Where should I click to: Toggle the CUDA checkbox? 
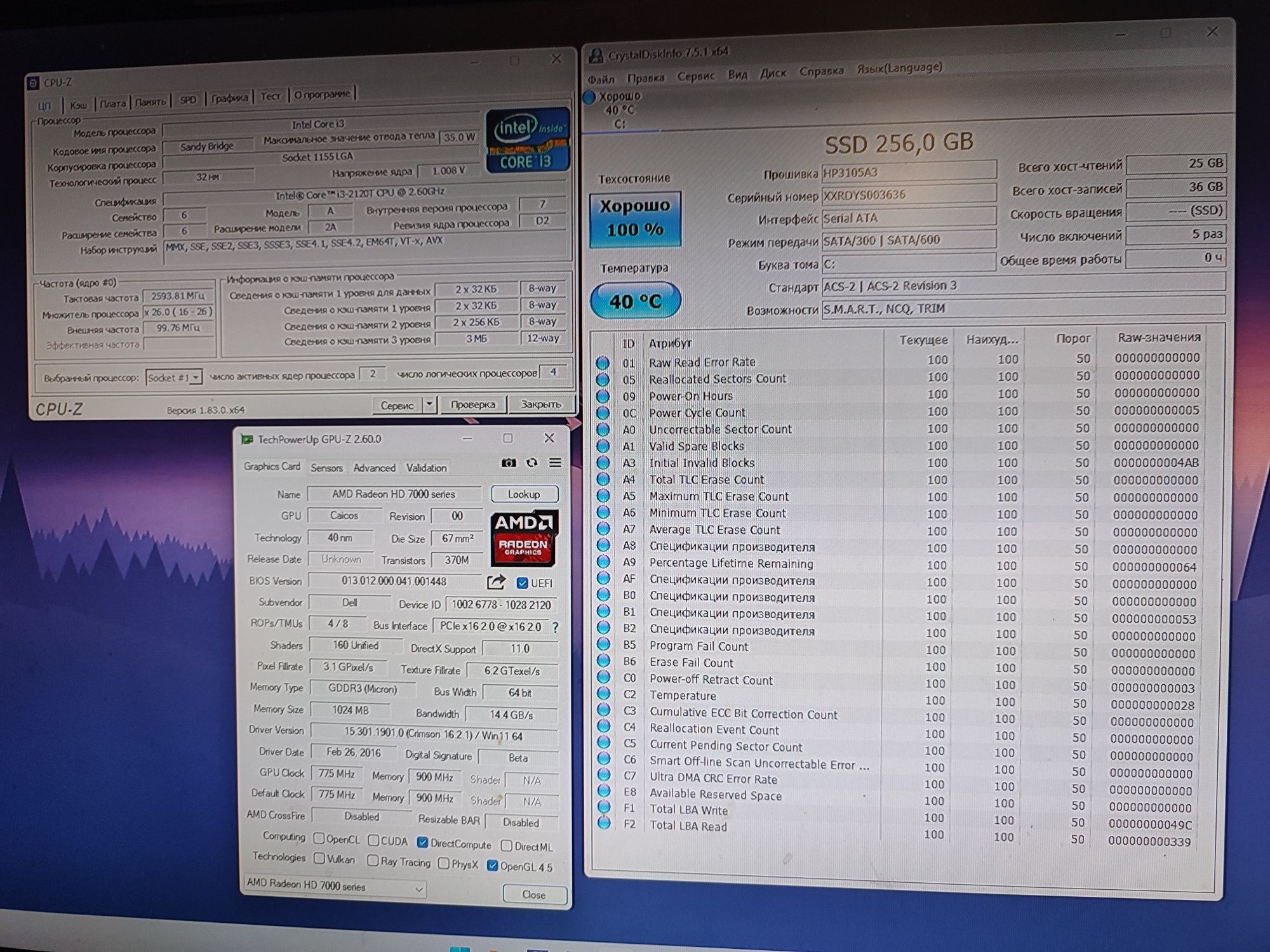(x=374, y=840)
